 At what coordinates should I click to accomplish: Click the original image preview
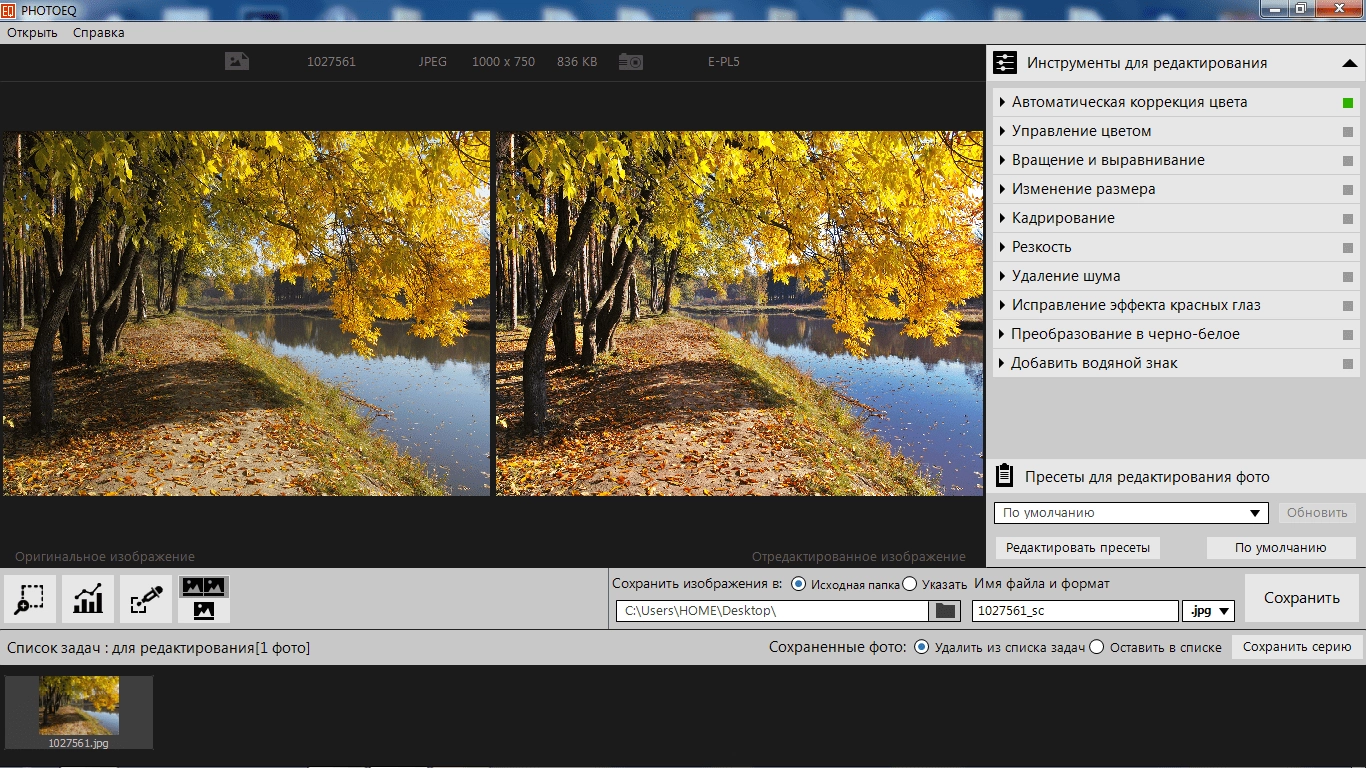click(246, 313)
